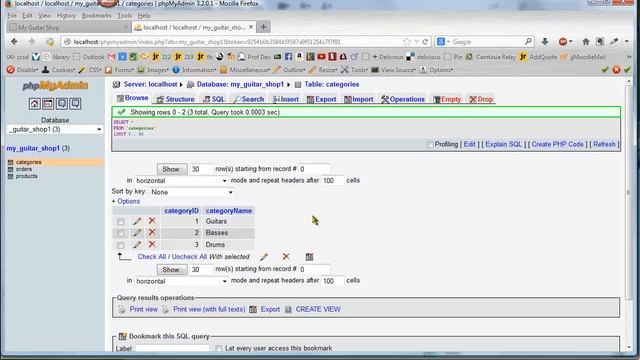Select checkbox for the Guitars row
The image size is (640, 360).
tap(120, 222)
